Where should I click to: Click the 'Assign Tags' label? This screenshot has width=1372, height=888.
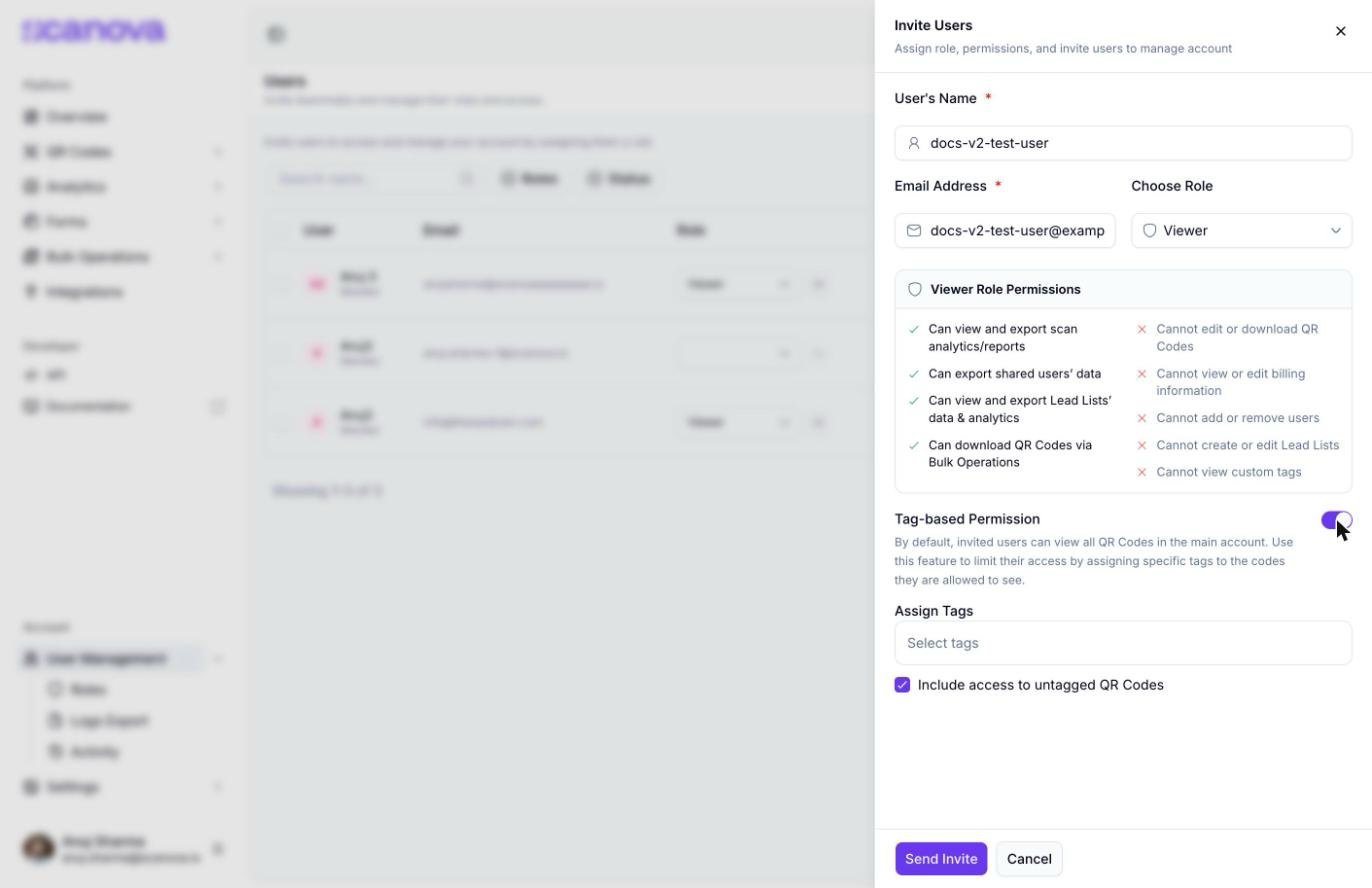pyautogui.click(x=934, y=611)
